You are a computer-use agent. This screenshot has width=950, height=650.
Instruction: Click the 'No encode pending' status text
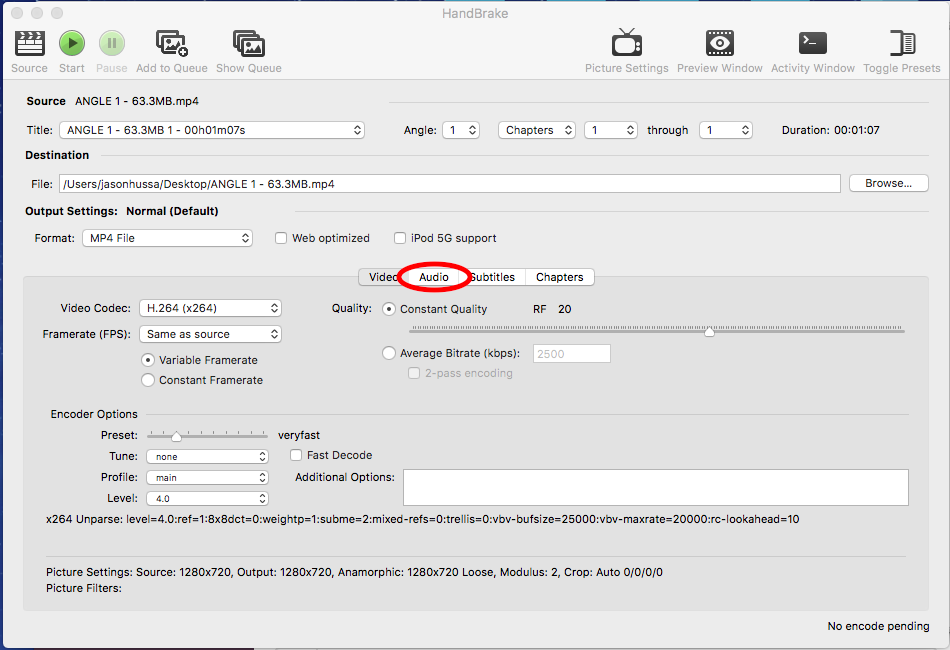click(878, 626)
